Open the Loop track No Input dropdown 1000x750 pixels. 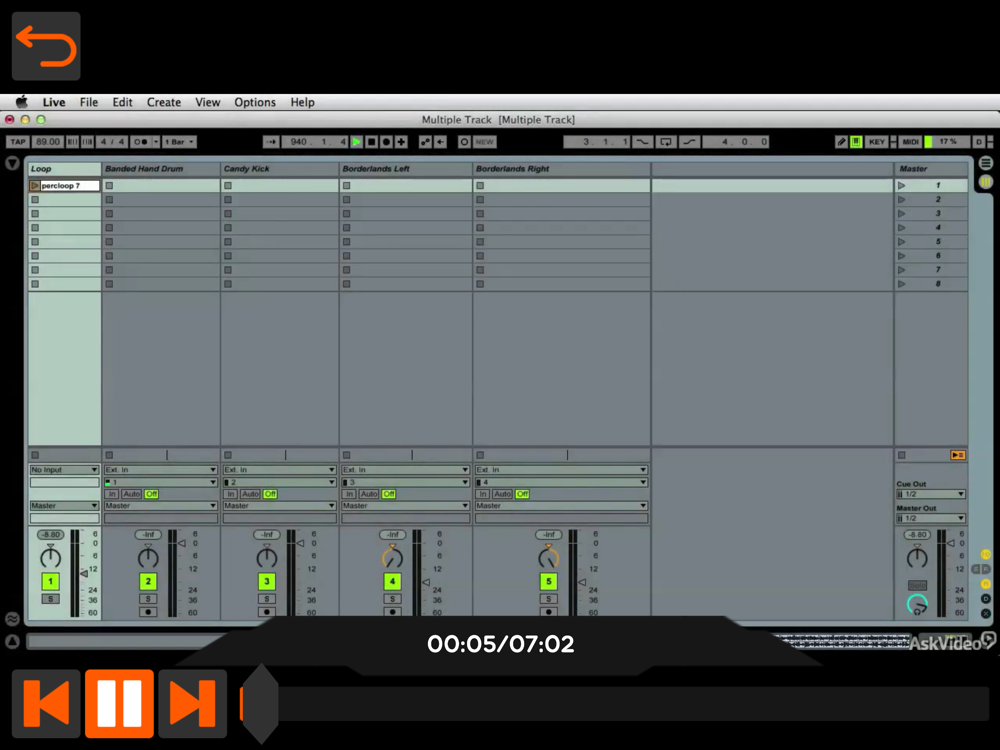[x=64, y=469]
